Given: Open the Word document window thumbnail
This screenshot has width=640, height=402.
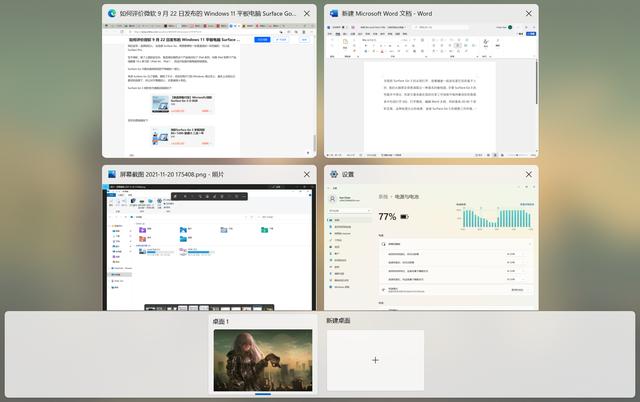Looking at the screenshot, I should (x=431, y=92).
